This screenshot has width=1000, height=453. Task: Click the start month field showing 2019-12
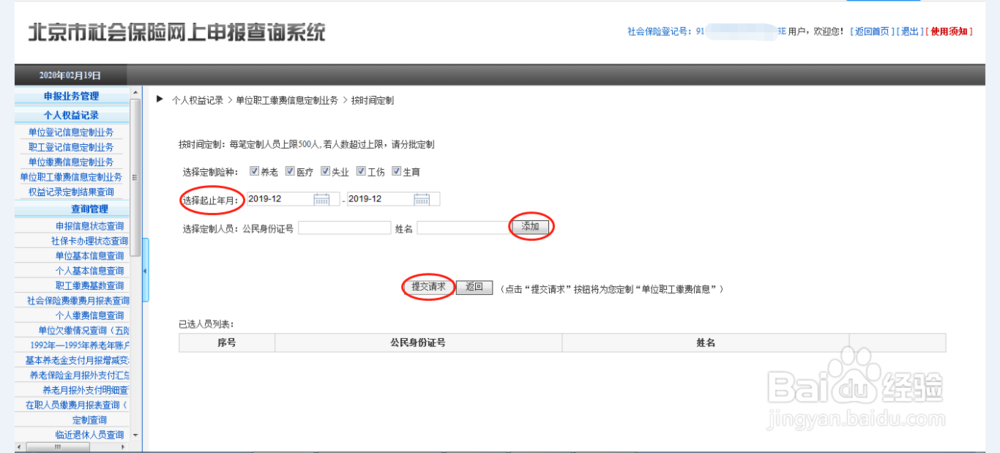click(293, 199)
